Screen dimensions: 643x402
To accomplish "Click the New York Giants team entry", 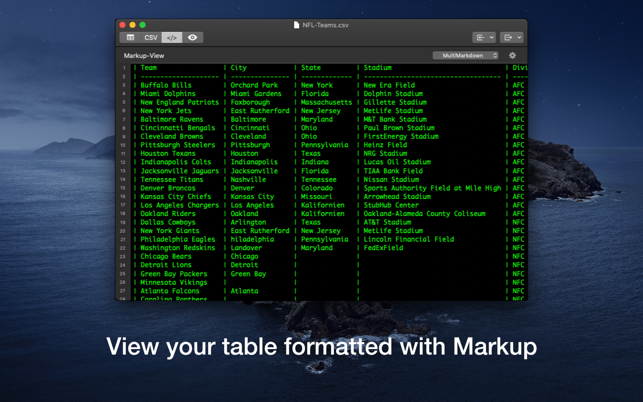I will click(x=170, y=231).
